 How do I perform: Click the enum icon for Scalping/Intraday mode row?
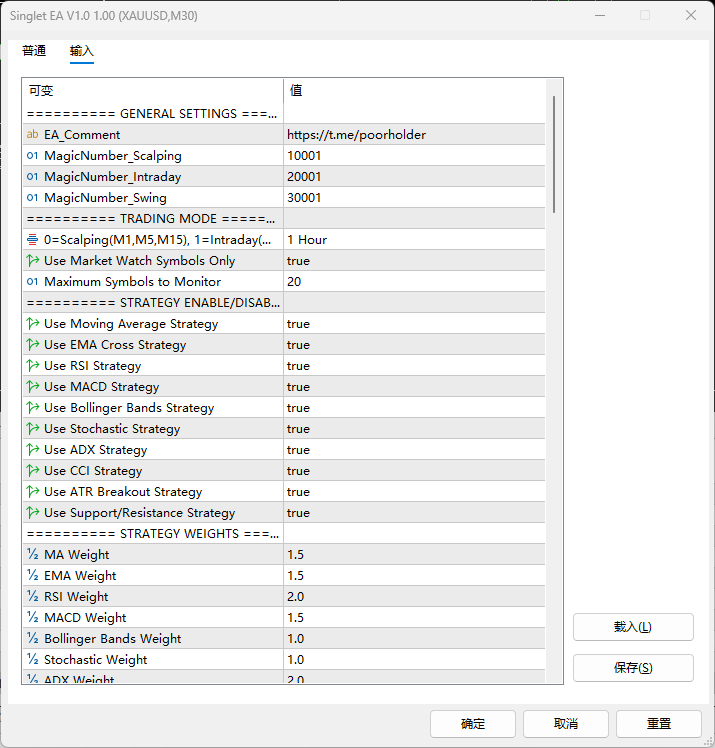point(33,240)
